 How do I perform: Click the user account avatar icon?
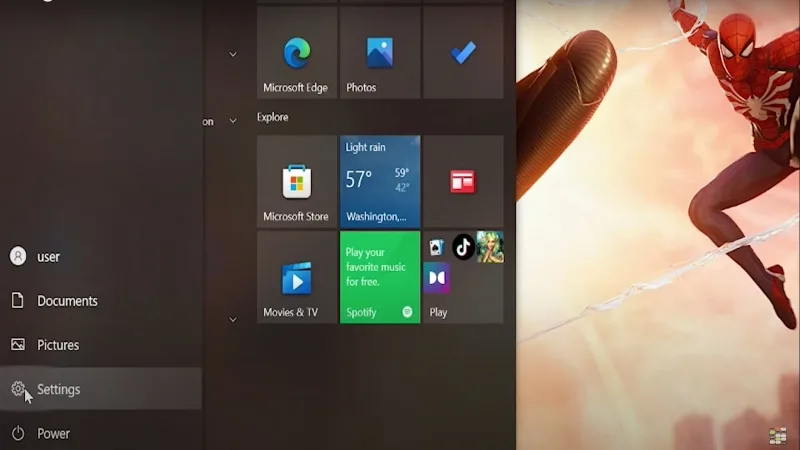[x=18, y=256]
